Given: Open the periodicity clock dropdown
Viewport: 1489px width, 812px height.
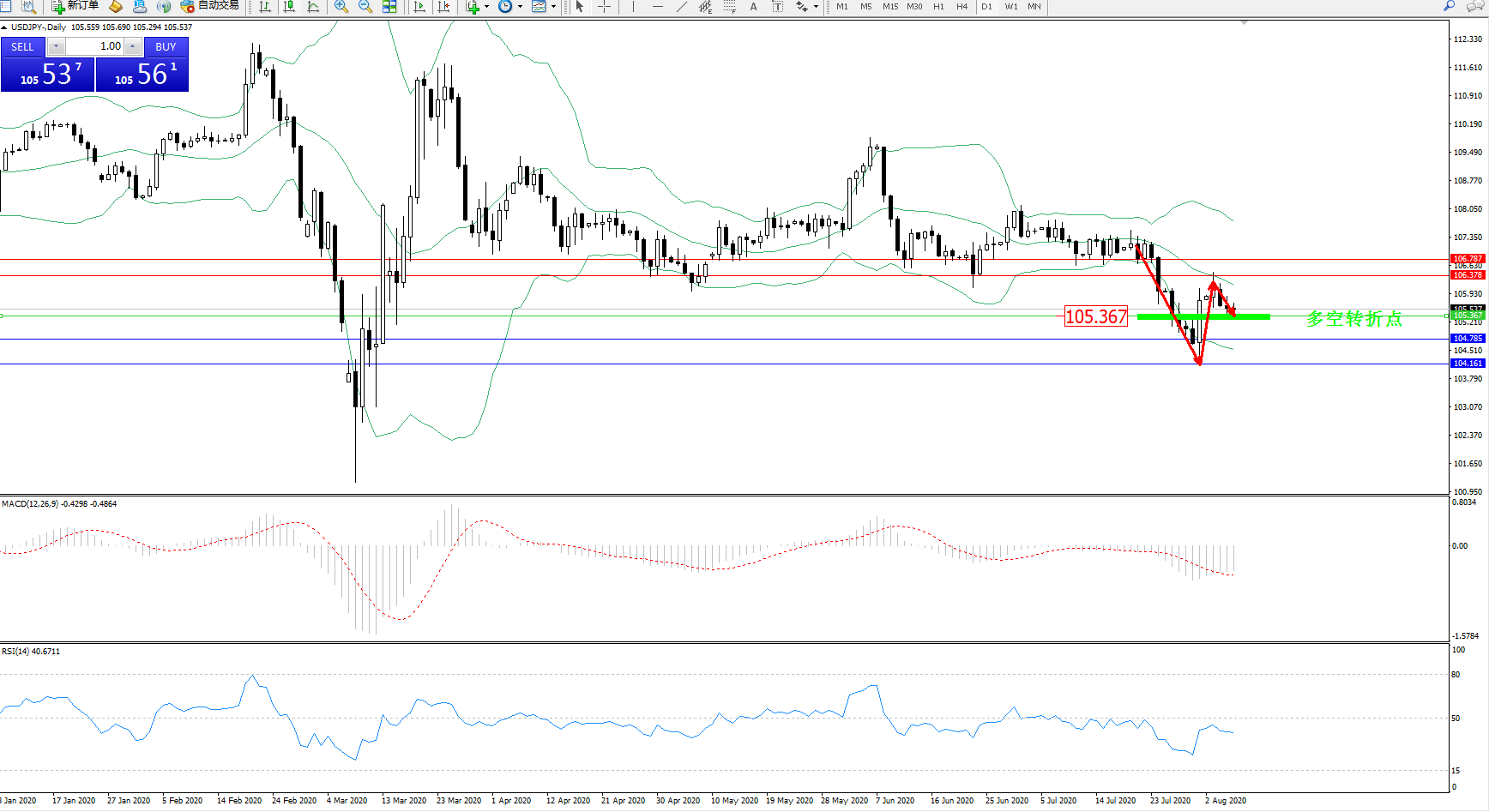Looking at the screenshot, I should click(x=520, y=7).
